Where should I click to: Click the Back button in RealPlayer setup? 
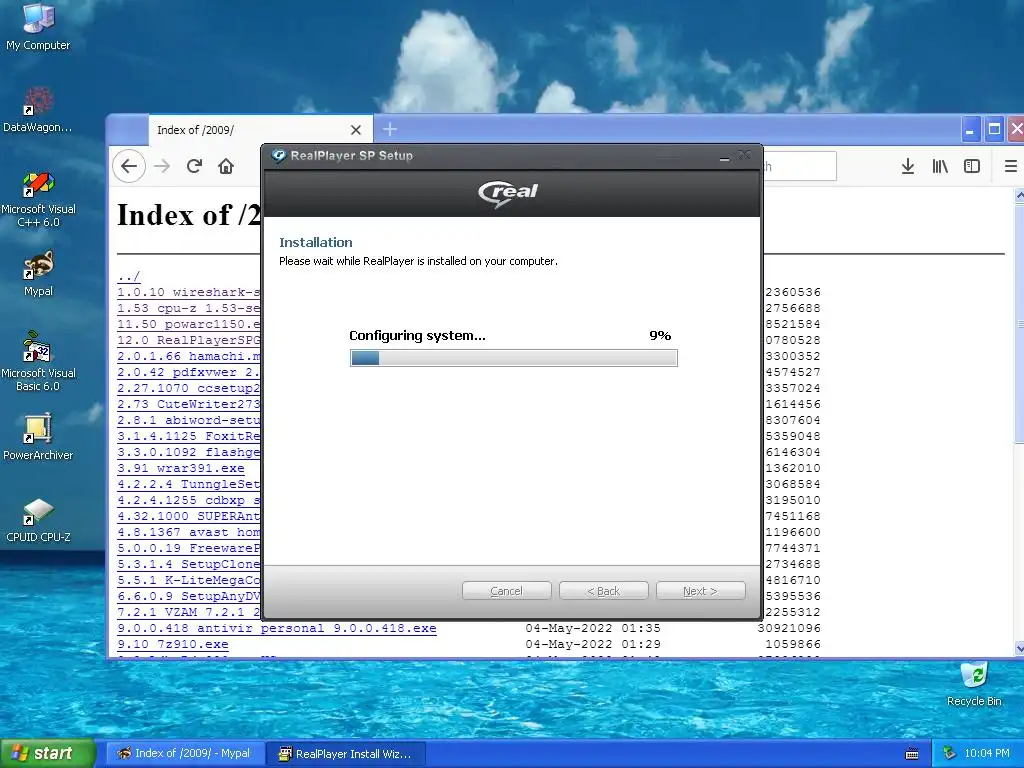(603, 590)
